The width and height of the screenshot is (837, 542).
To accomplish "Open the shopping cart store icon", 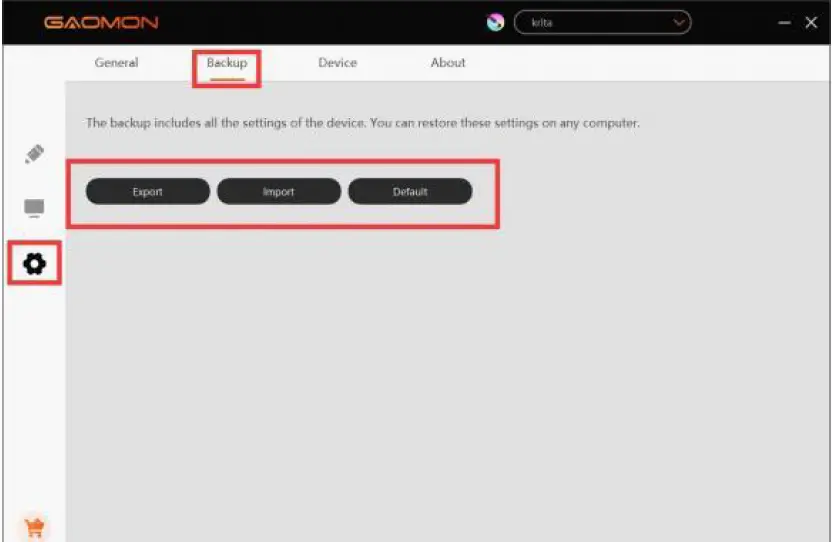I will [35, 528].
